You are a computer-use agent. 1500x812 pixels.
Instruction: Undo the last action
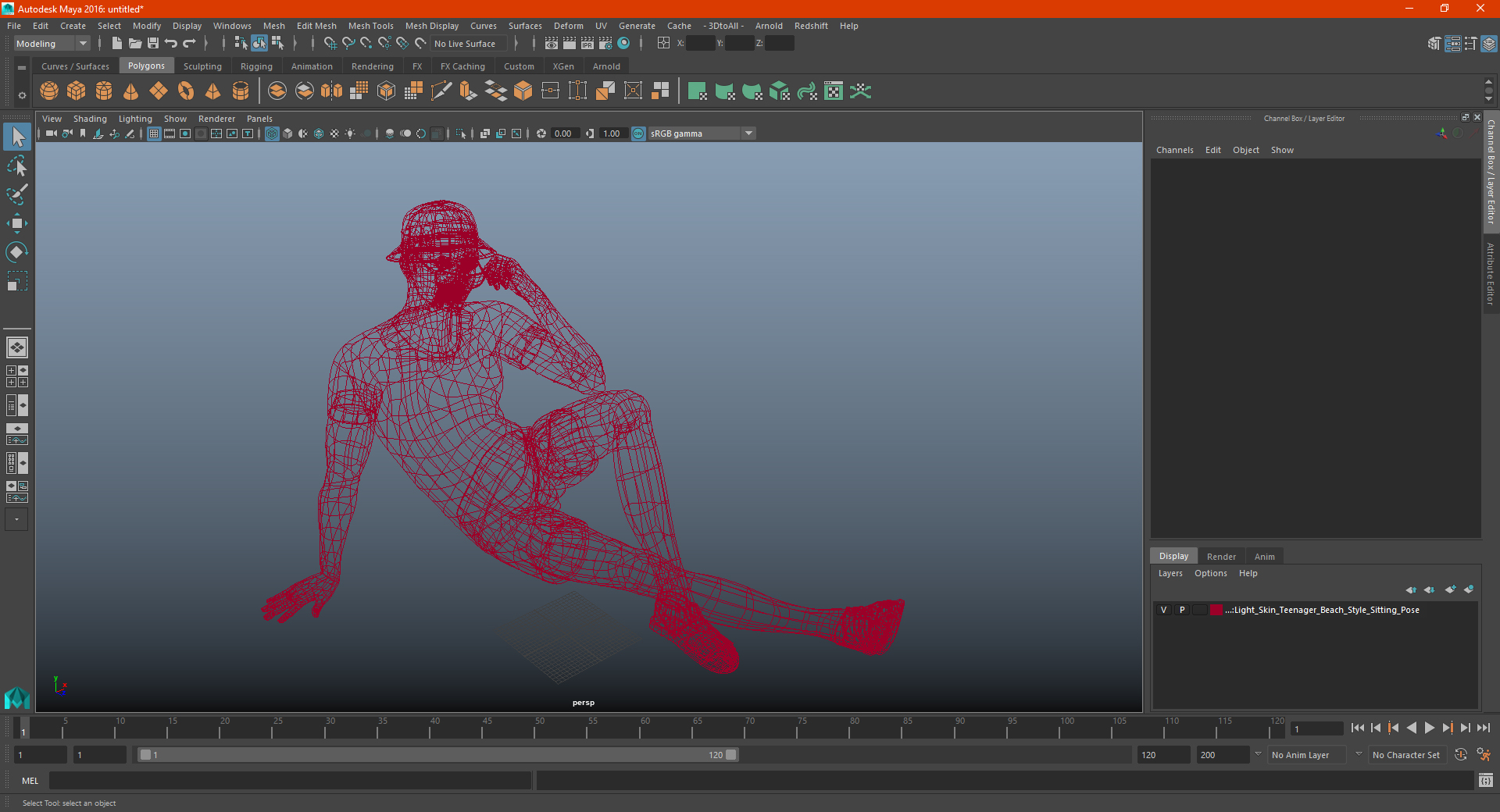171,44
